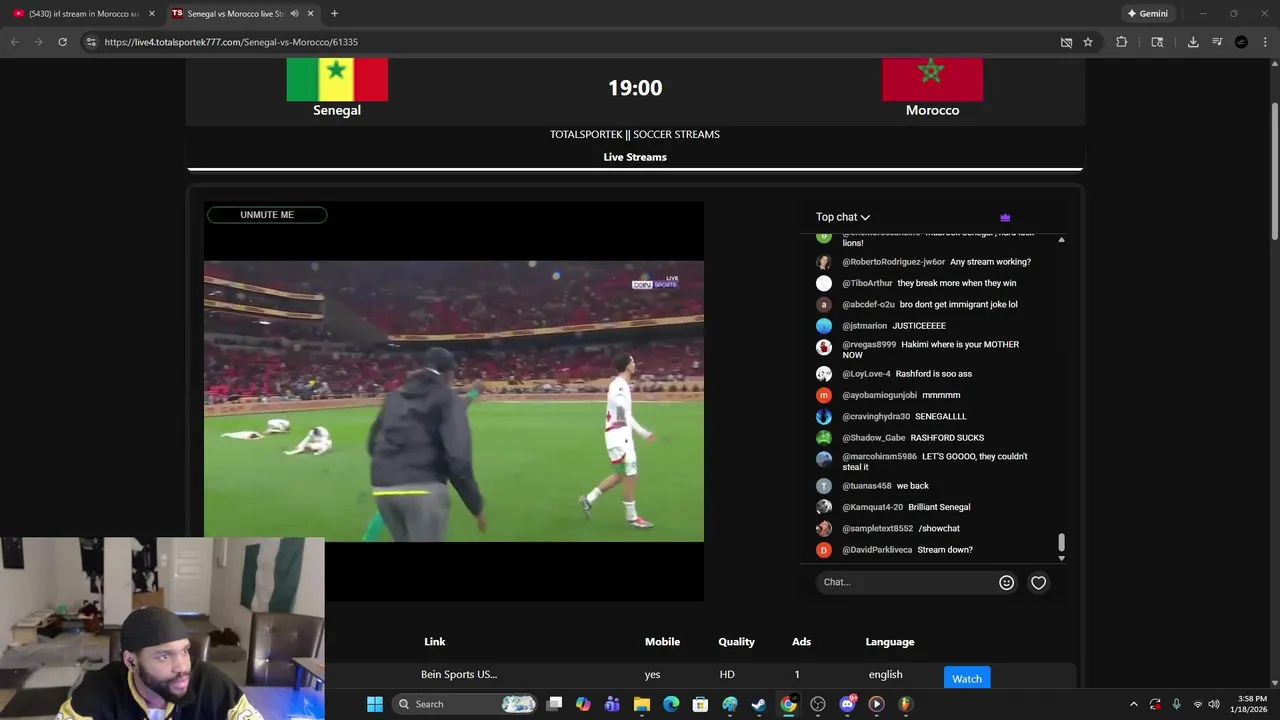Screen dimensions: 1280x720
Task: Click the Live Streams tab heading
Action: pos(635,157)
